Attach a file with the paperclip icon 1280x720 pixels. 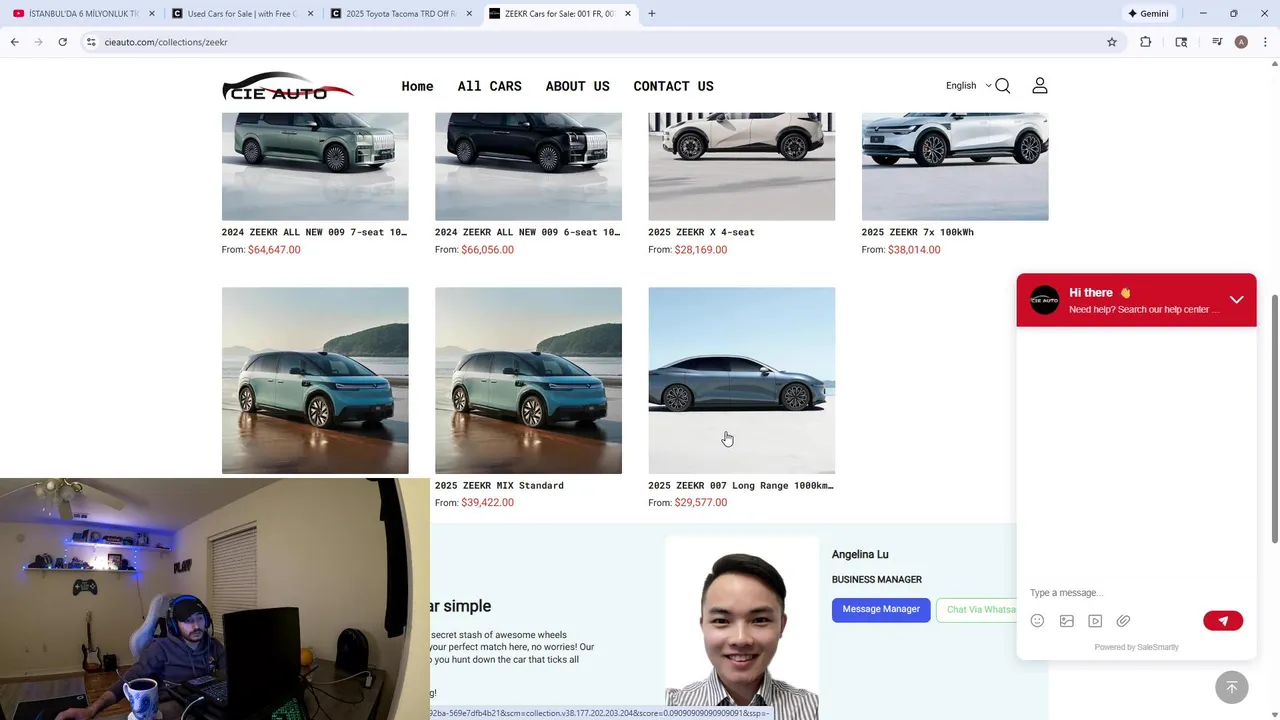pyautogui.click(x=1123, y=621)
